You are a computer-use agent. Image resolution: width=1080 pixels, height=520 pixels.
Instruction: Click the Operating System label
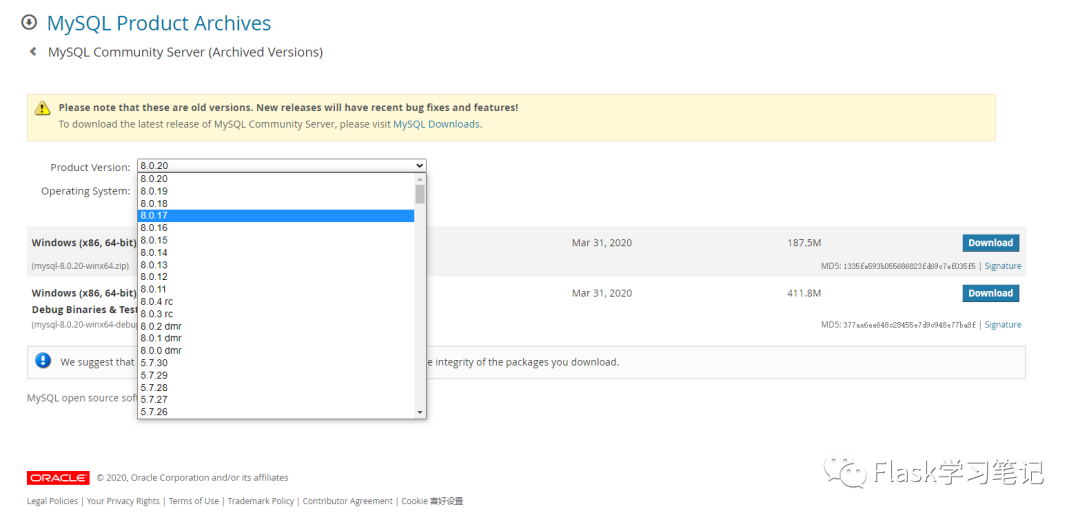(85, 191)
